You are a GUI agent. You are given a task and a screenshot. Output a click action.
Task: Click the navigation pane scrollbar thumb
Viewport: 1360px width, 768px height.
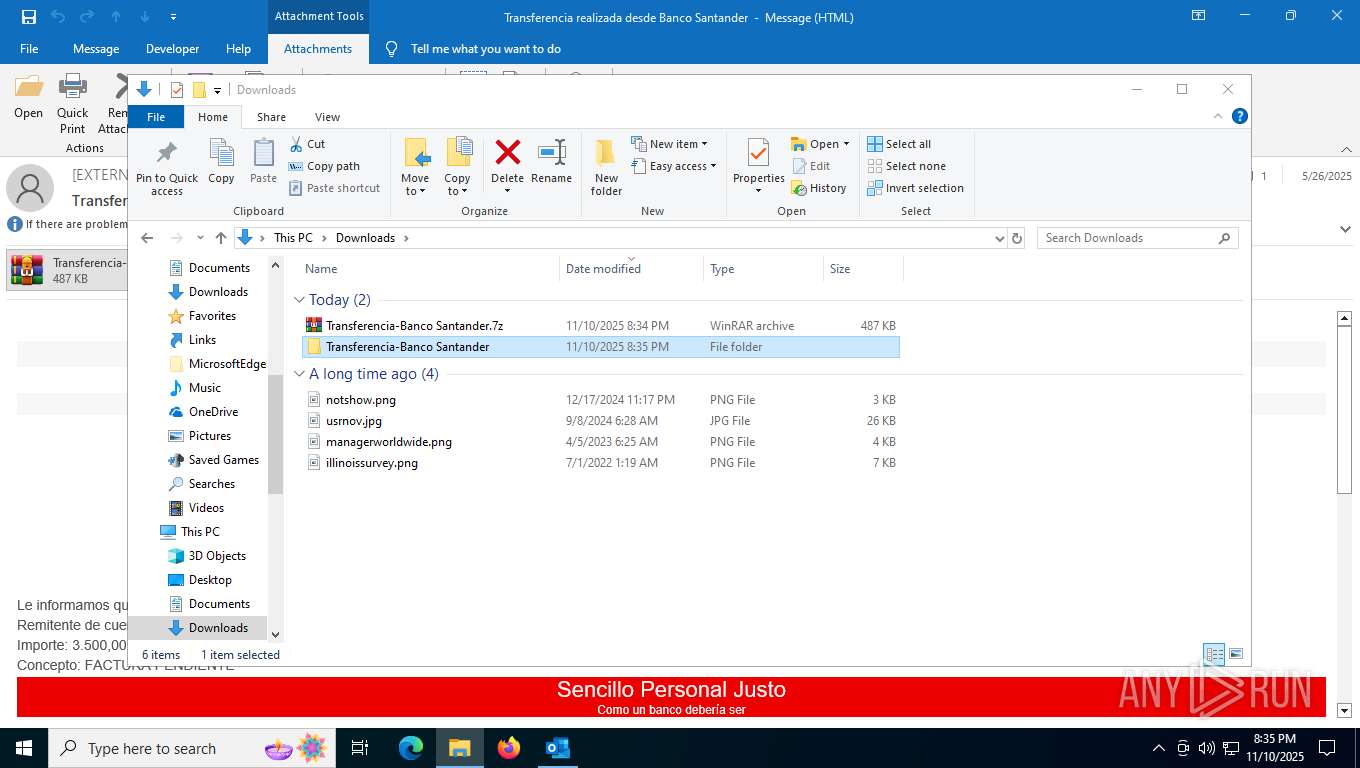[x=276, y=434]
